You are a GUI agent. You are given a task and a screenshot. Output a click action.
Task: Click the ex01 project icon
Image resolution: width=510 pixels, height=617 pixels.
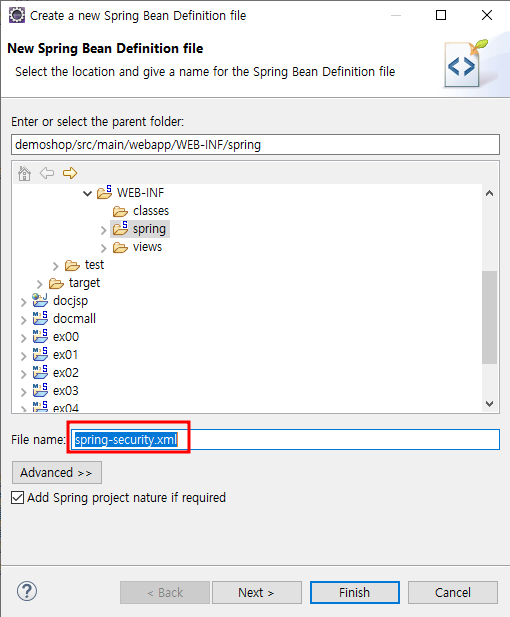pos(40,355)
